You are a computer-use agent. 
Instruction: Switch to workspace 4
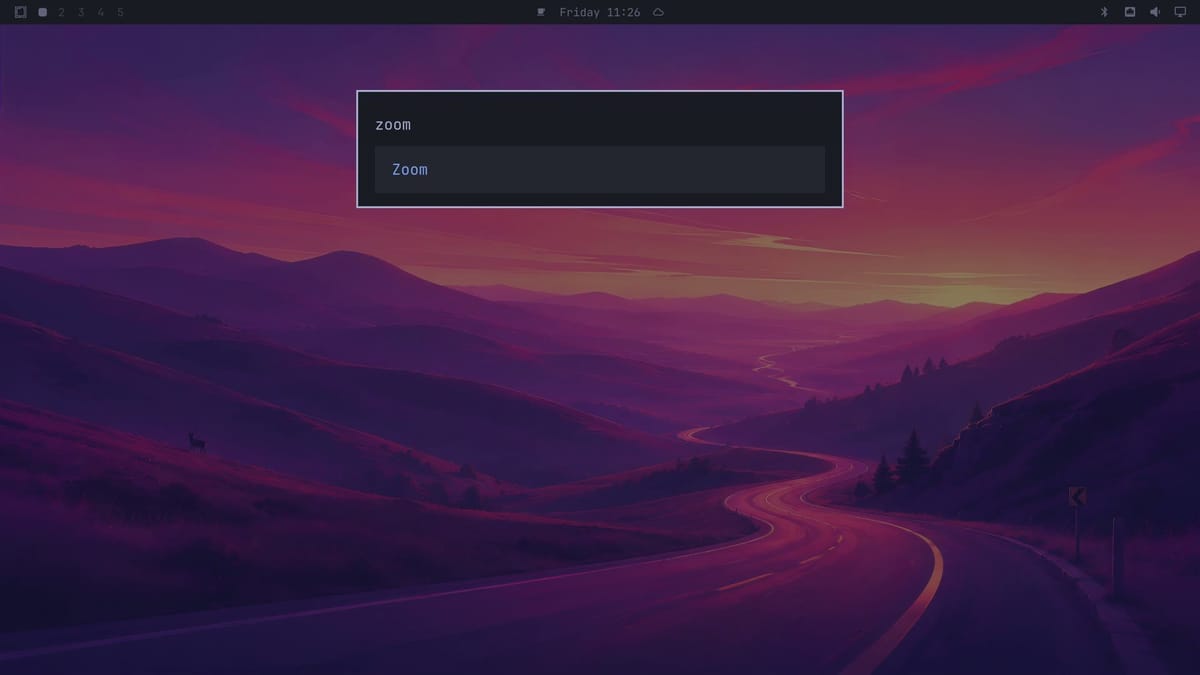[101, 12]
